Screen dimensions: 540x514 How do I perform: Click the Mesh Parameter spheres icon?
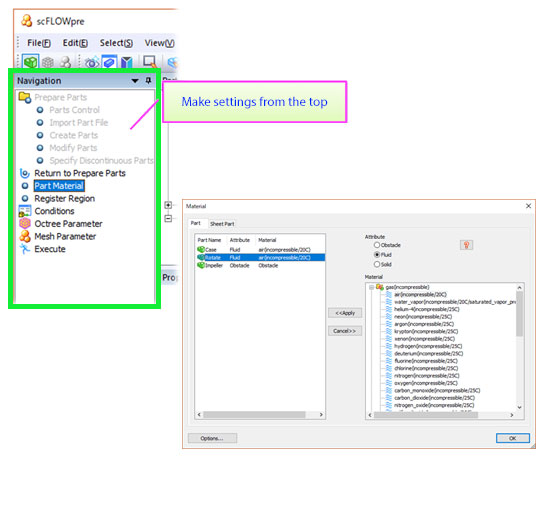[25, 236]
